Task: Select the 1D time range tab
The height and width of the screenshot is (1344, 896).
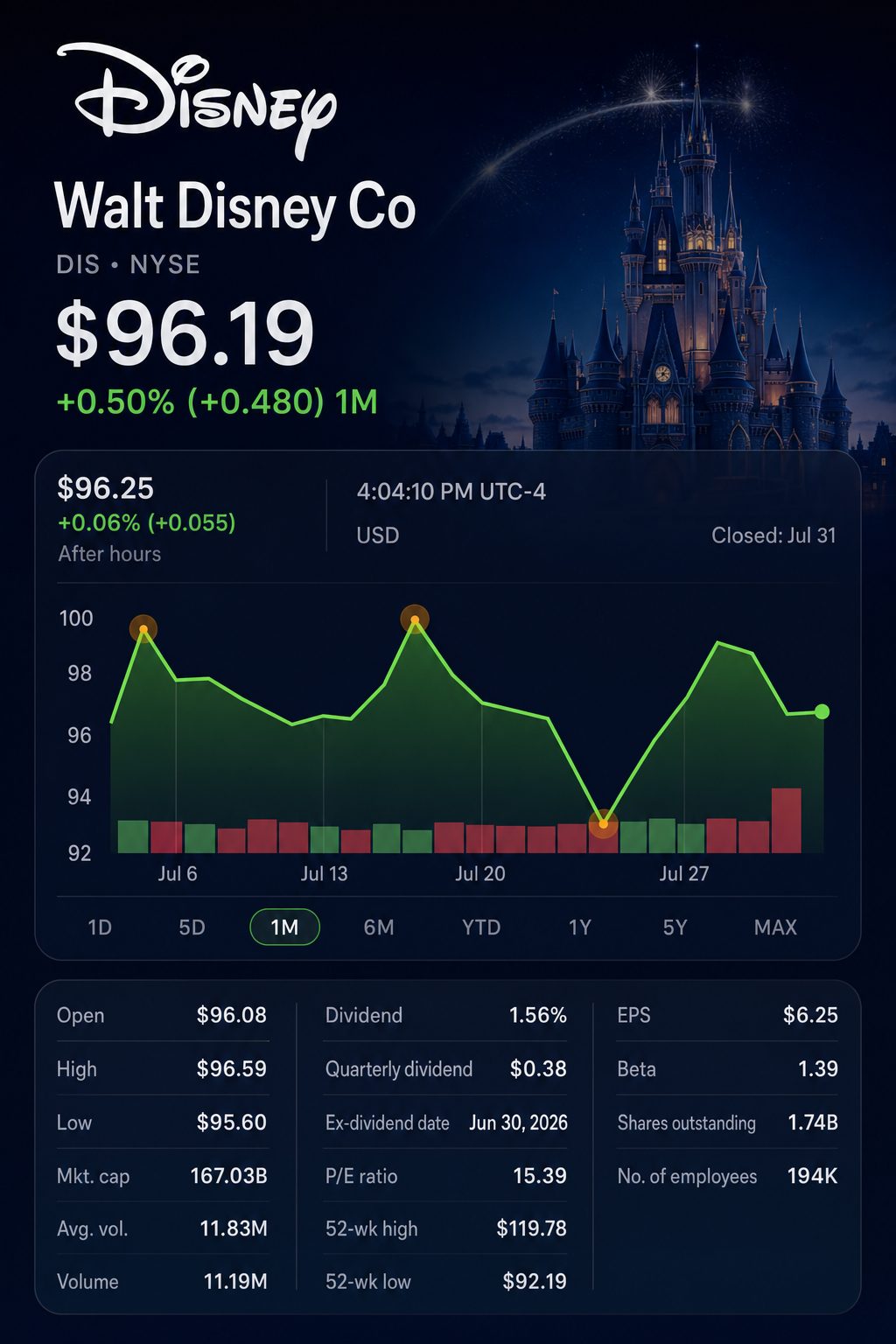Action: click(x=100, y=927)
